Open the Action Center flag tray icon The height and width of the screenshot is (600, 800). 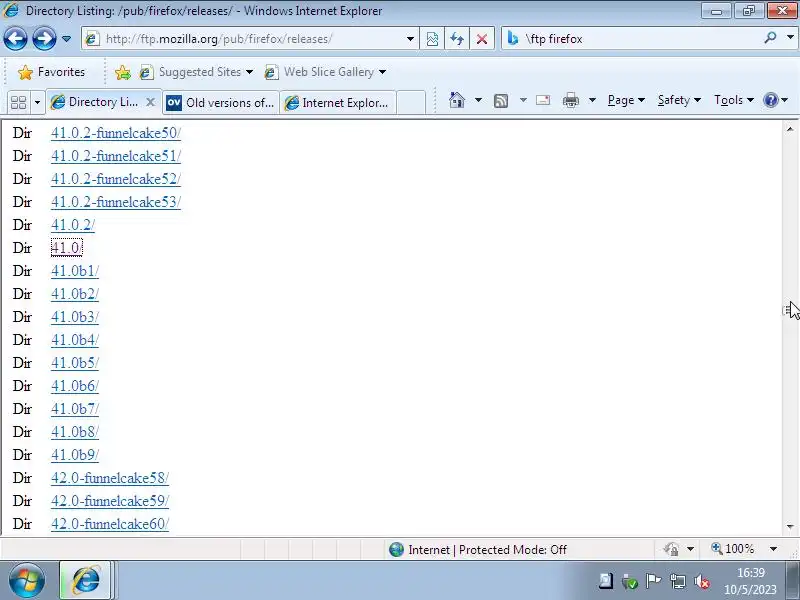[x=654, y=581]
